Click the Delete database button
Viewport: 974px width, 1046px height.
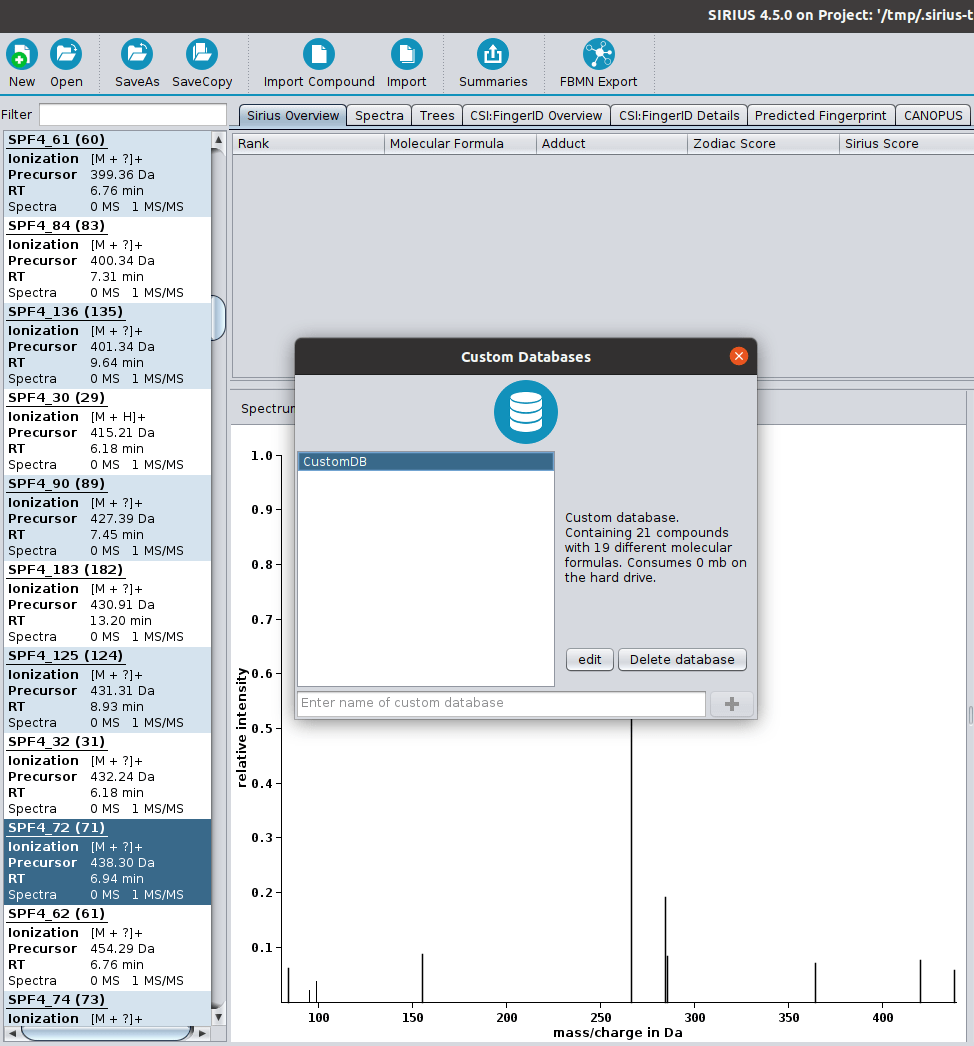pyautogui.click(x=682, y=660)
